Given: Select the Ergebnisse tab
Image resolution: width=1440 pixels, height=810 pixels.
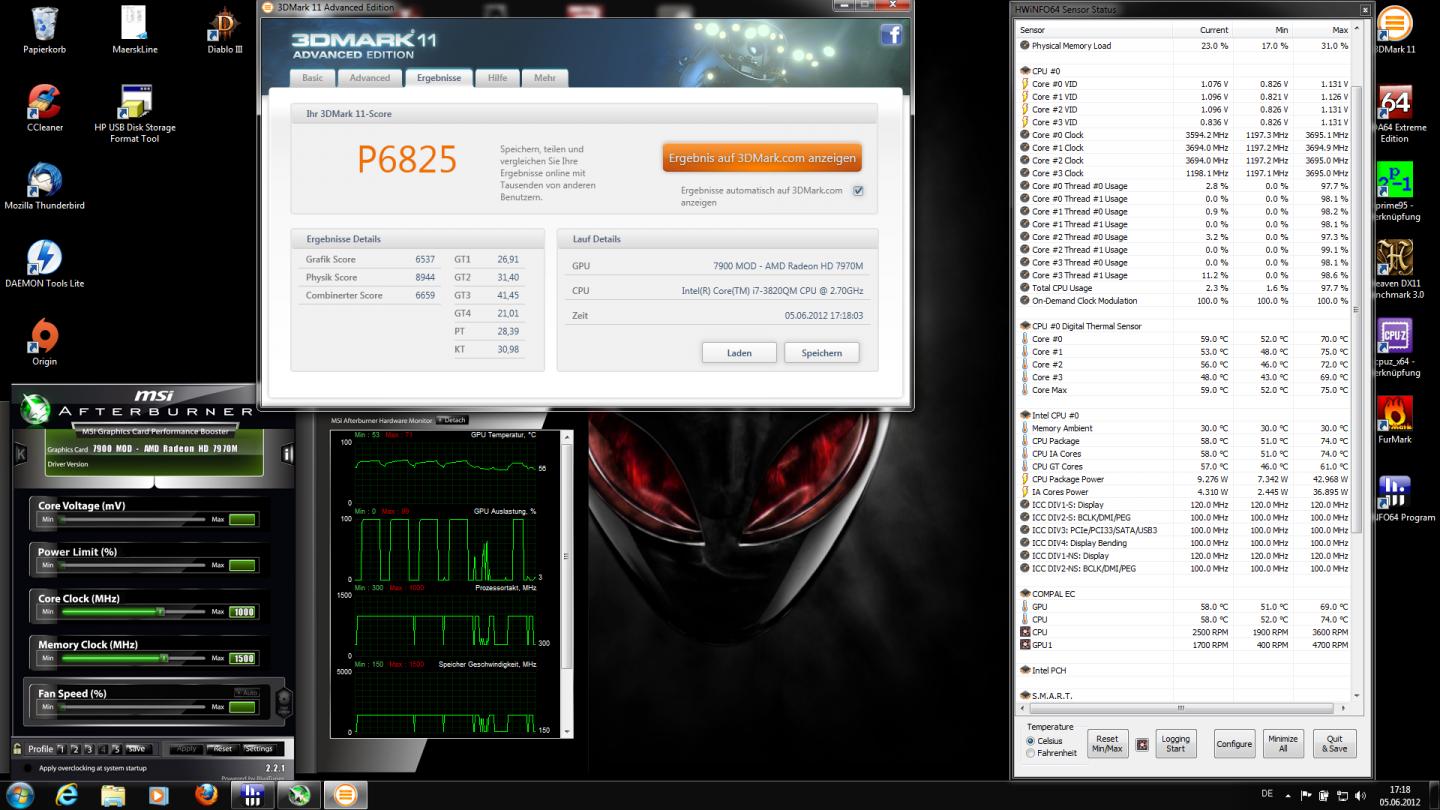Looking at the screenshot, I should tap(439, 78).
